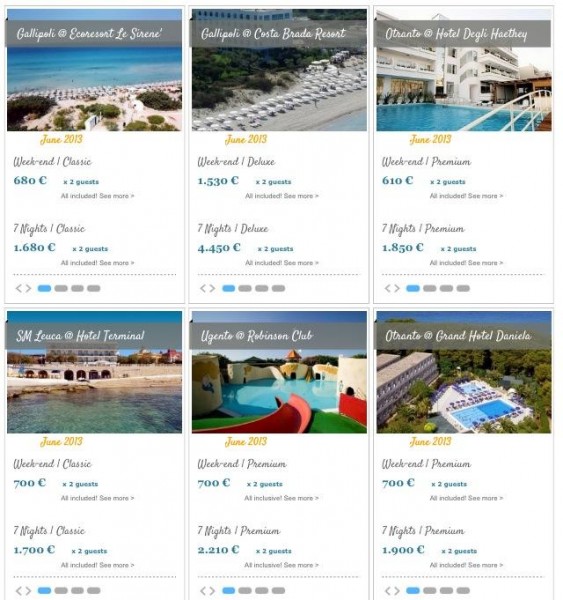
Task: Click previous arrow on Costa Brada Resort card
Action: coord(202,288)
